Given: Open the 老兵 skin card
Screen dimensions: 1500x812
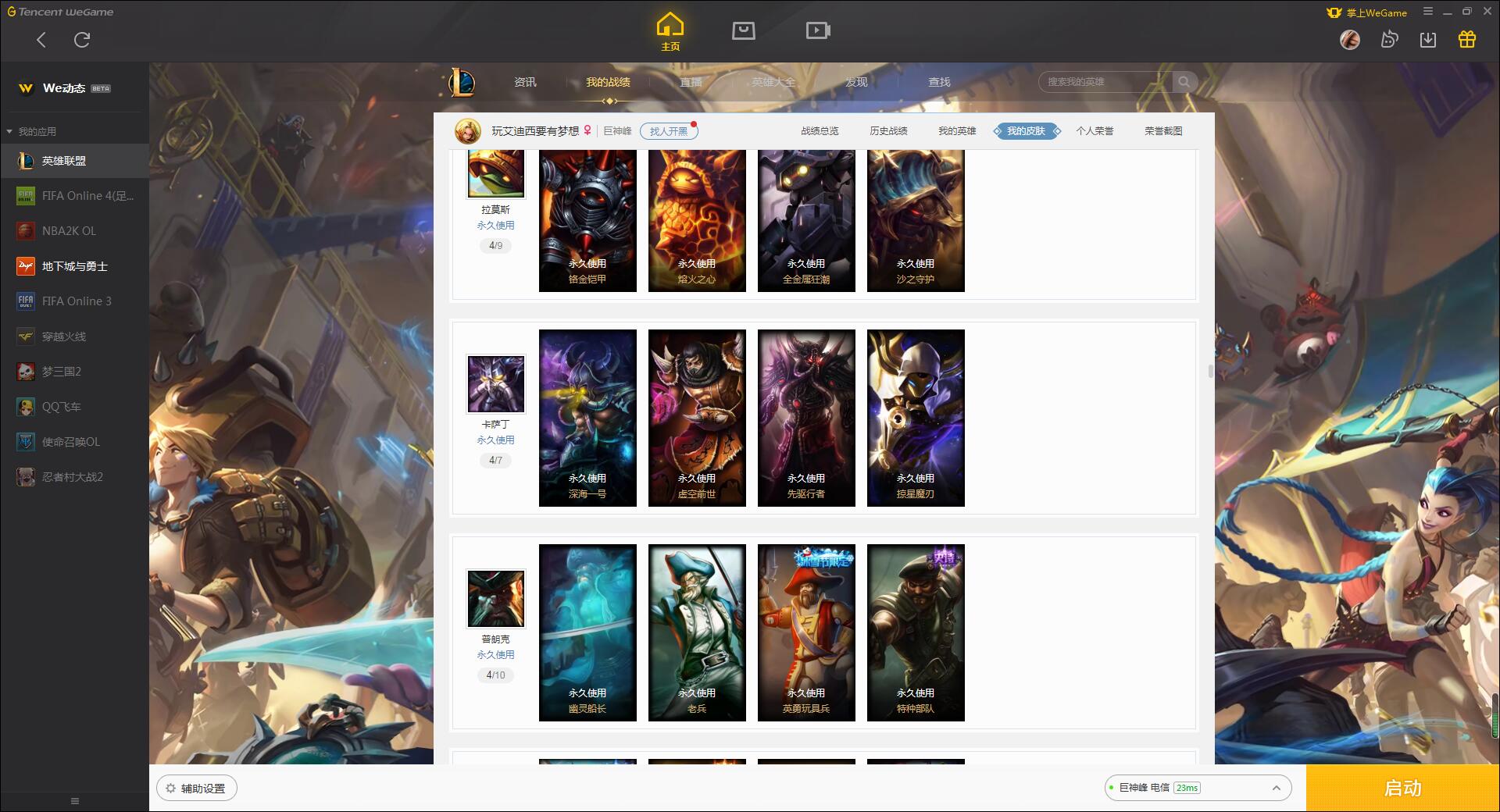Looking at the screenshot, I should 697,632.
